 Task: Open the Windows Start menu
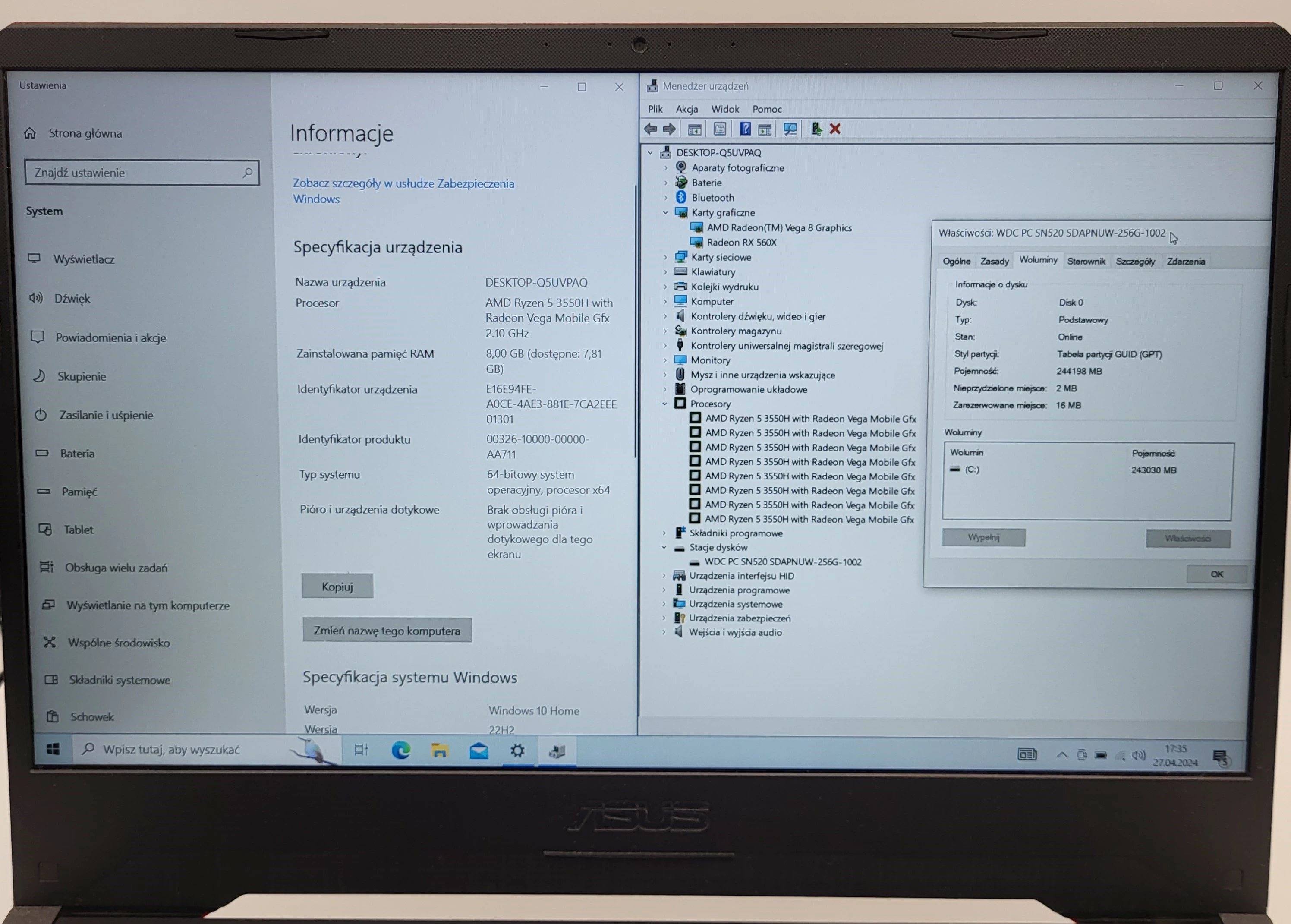[x=54, y=749]
